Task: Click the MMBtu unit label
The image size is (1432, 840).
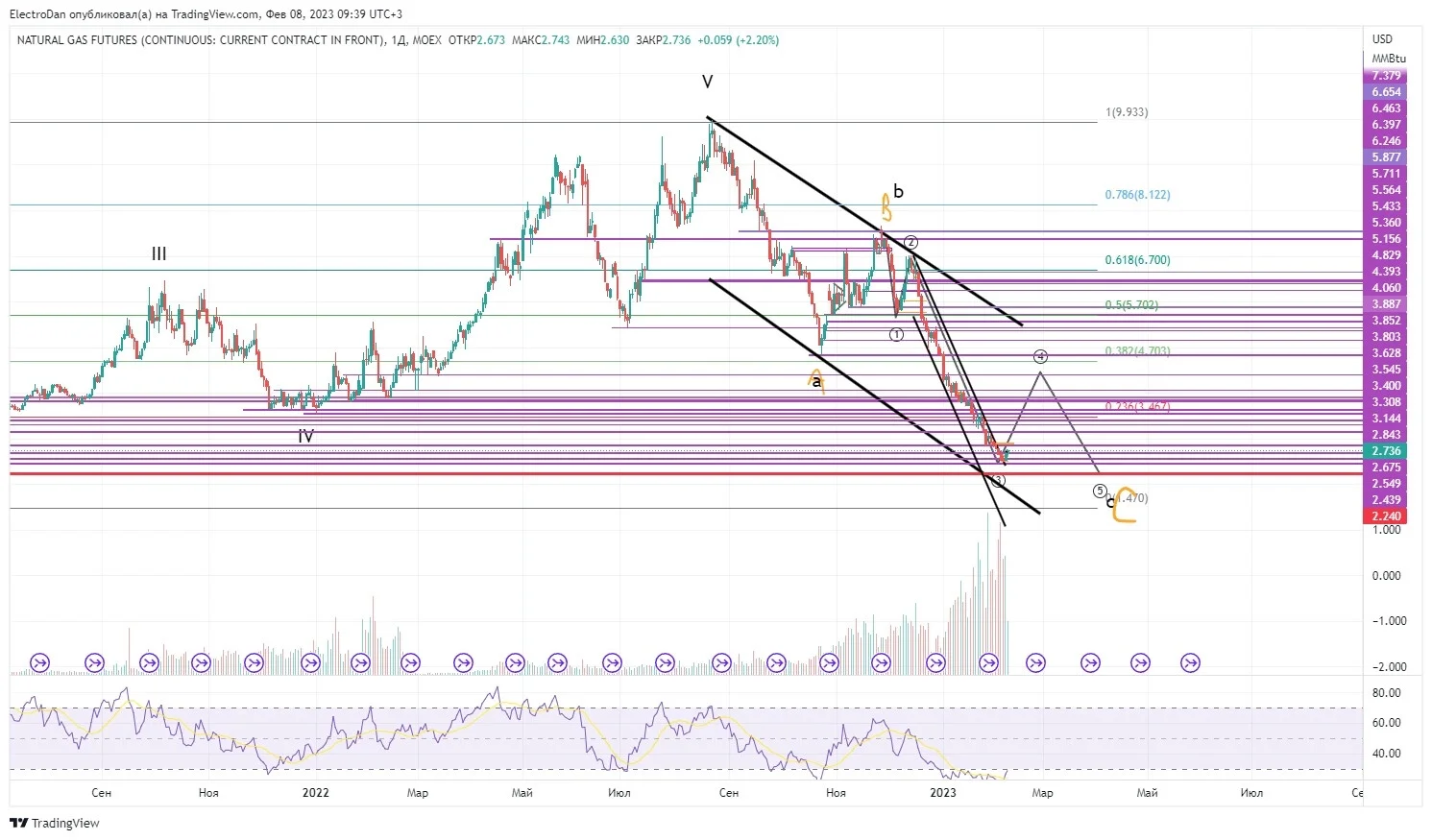Action: tap(1388, 59)
